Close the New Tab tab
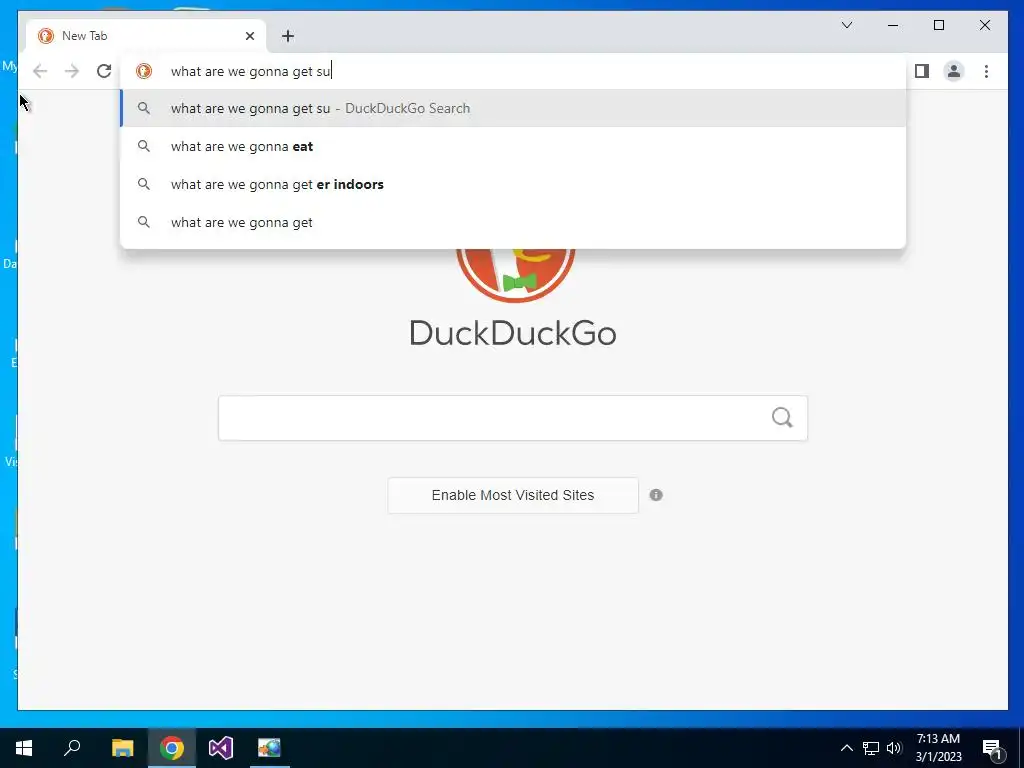 pyautogui.click(x=249, y=36)
